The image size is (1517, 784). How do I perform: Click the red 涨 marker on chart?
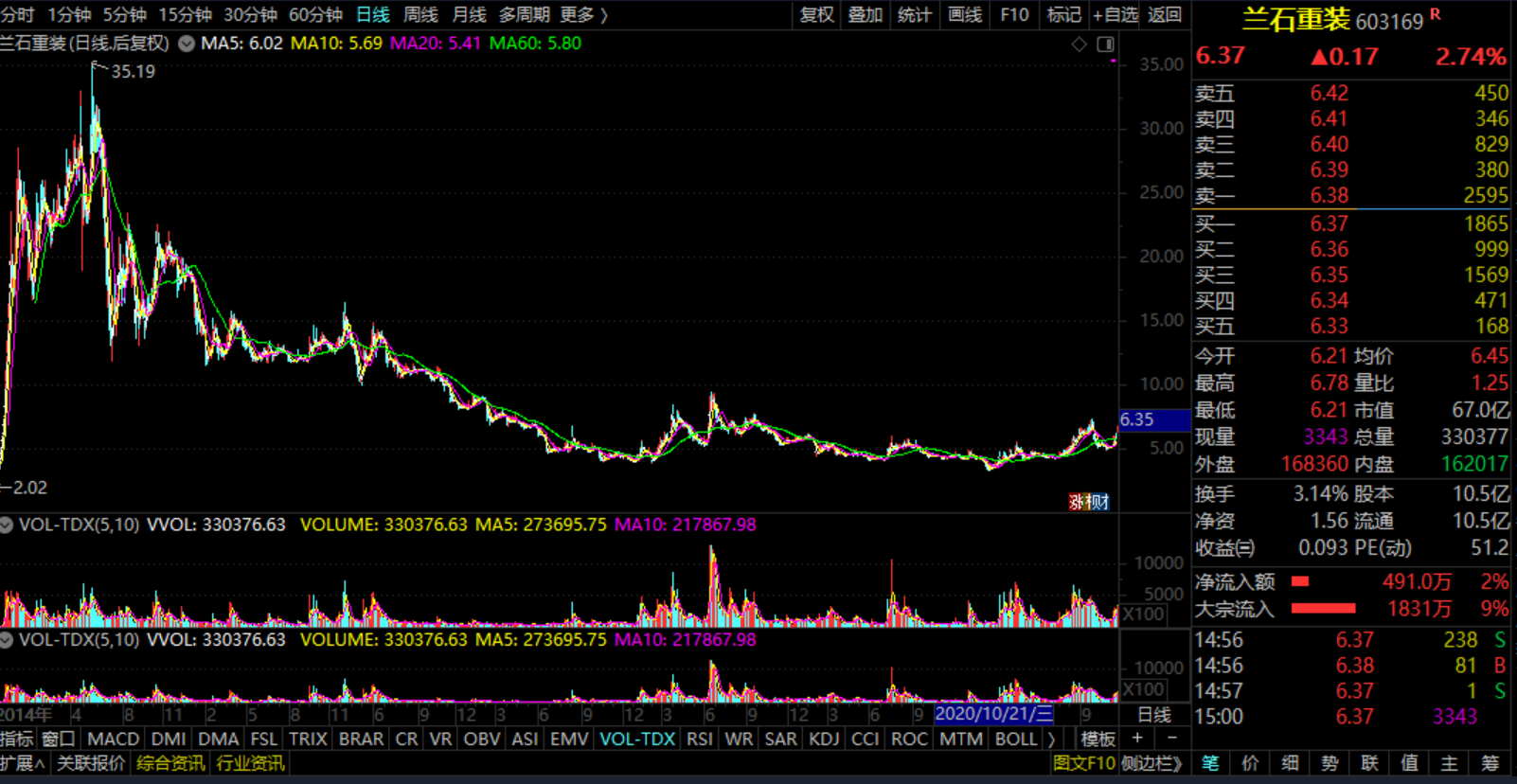pos(1077,502)
